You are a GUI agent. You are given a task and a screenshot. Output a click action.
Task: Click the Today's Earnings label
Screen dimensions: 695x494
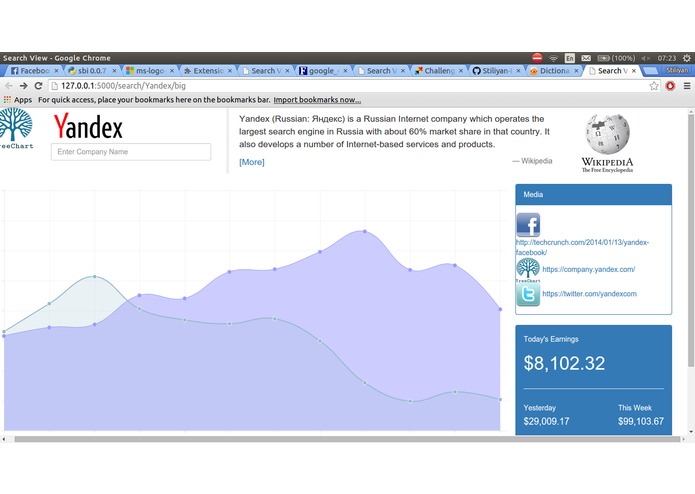(551, 339)
